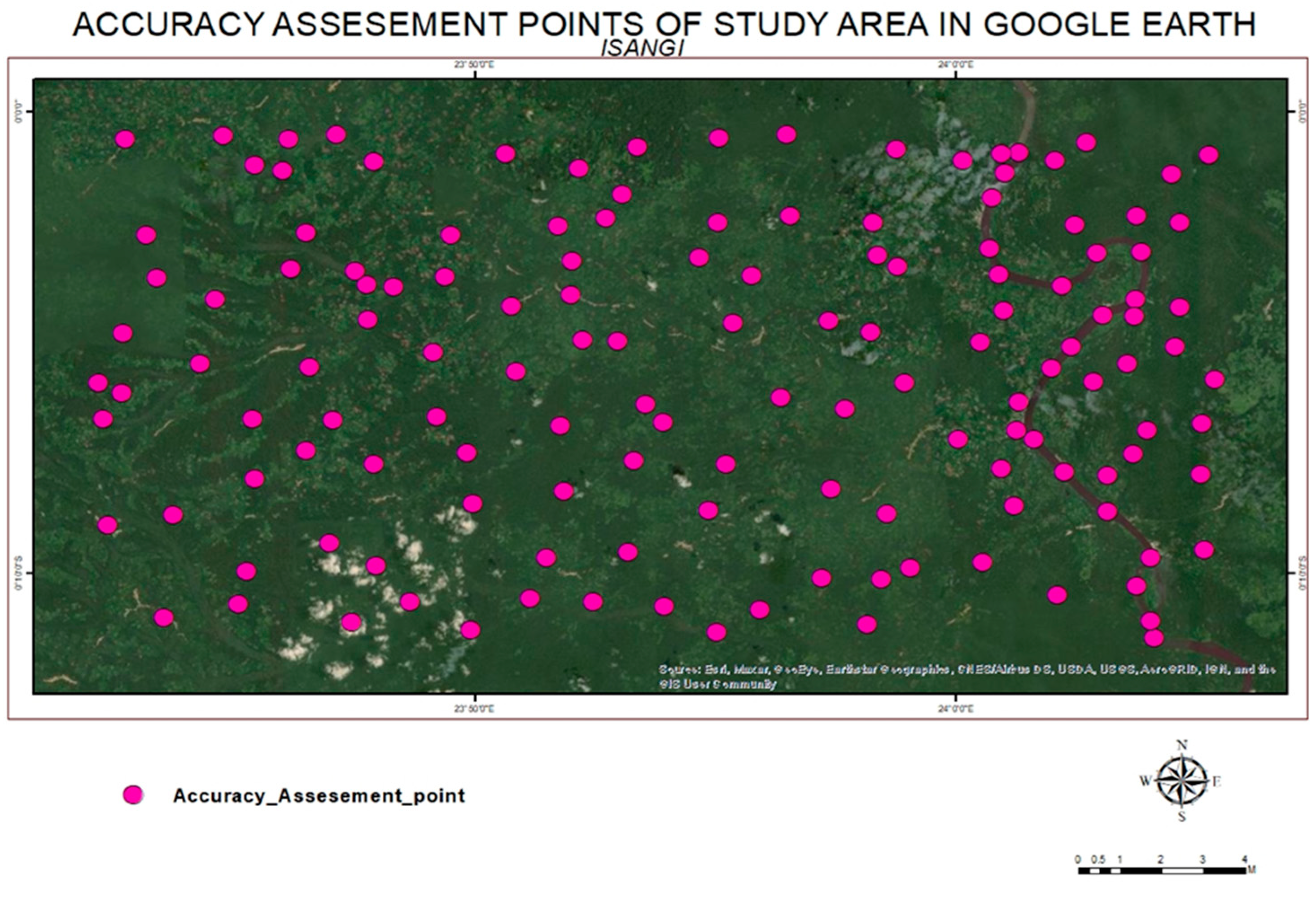The image size is (1316, 900).
Task: Click the left-side 0°10'0"S latitude label
Action: click(18, 573)
